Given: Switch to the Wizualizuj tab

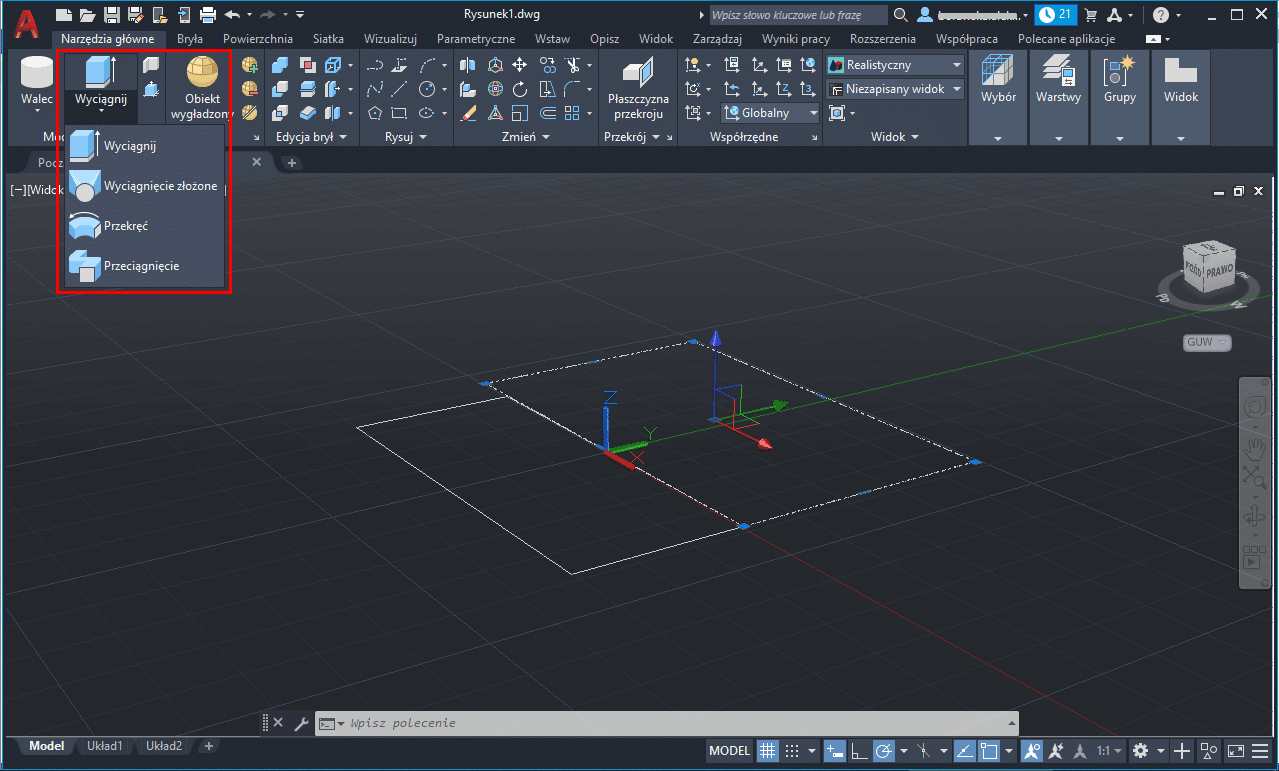Looking at the screenshot, I should pos(390,39).
